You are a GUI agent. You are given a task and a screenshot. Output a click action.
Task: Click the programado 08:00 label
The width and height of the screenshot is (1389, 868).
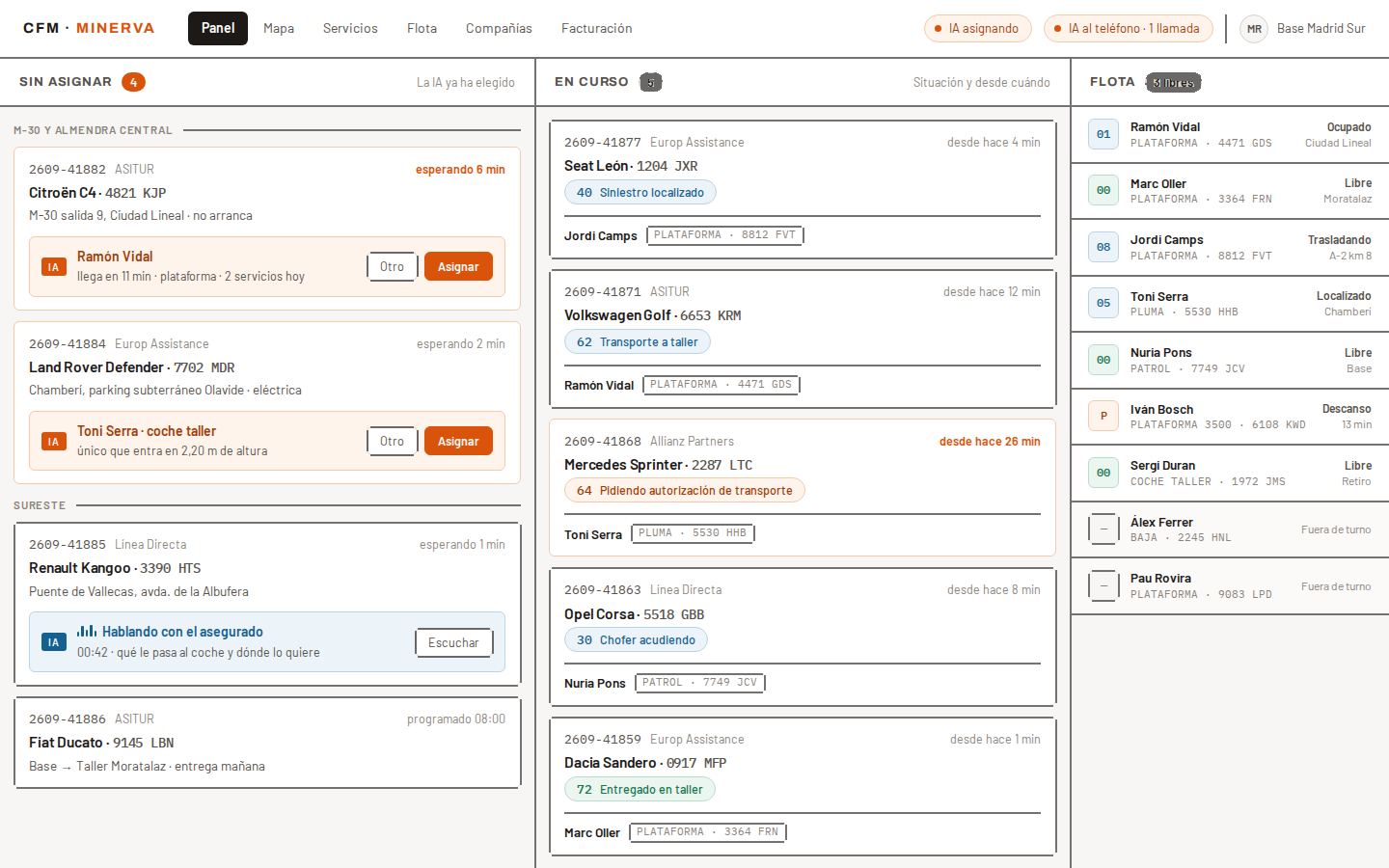(x=456, y=719)
